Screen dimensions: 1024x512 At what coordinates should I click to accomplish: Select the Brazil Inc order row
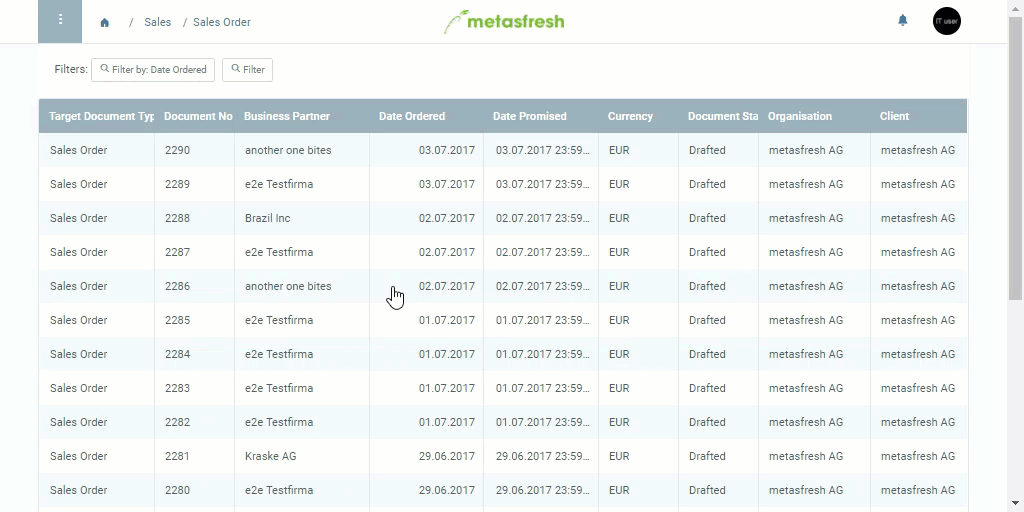[503, 218]
